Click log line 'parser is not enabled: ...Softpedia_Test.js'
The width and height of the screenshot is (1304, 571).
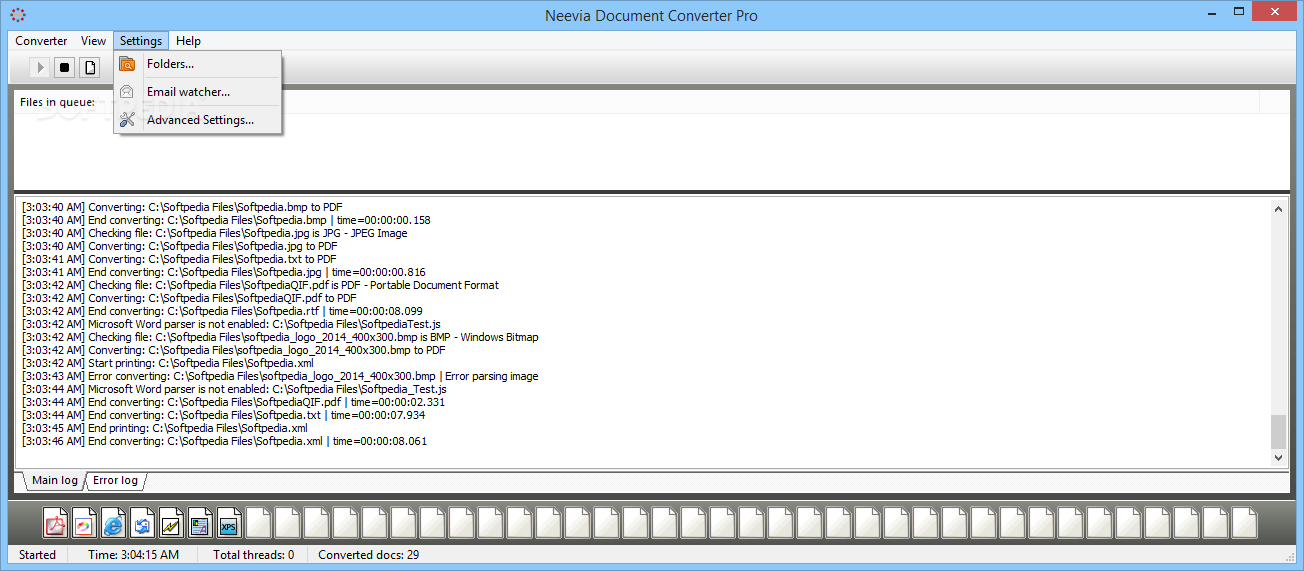pos(233,389)
